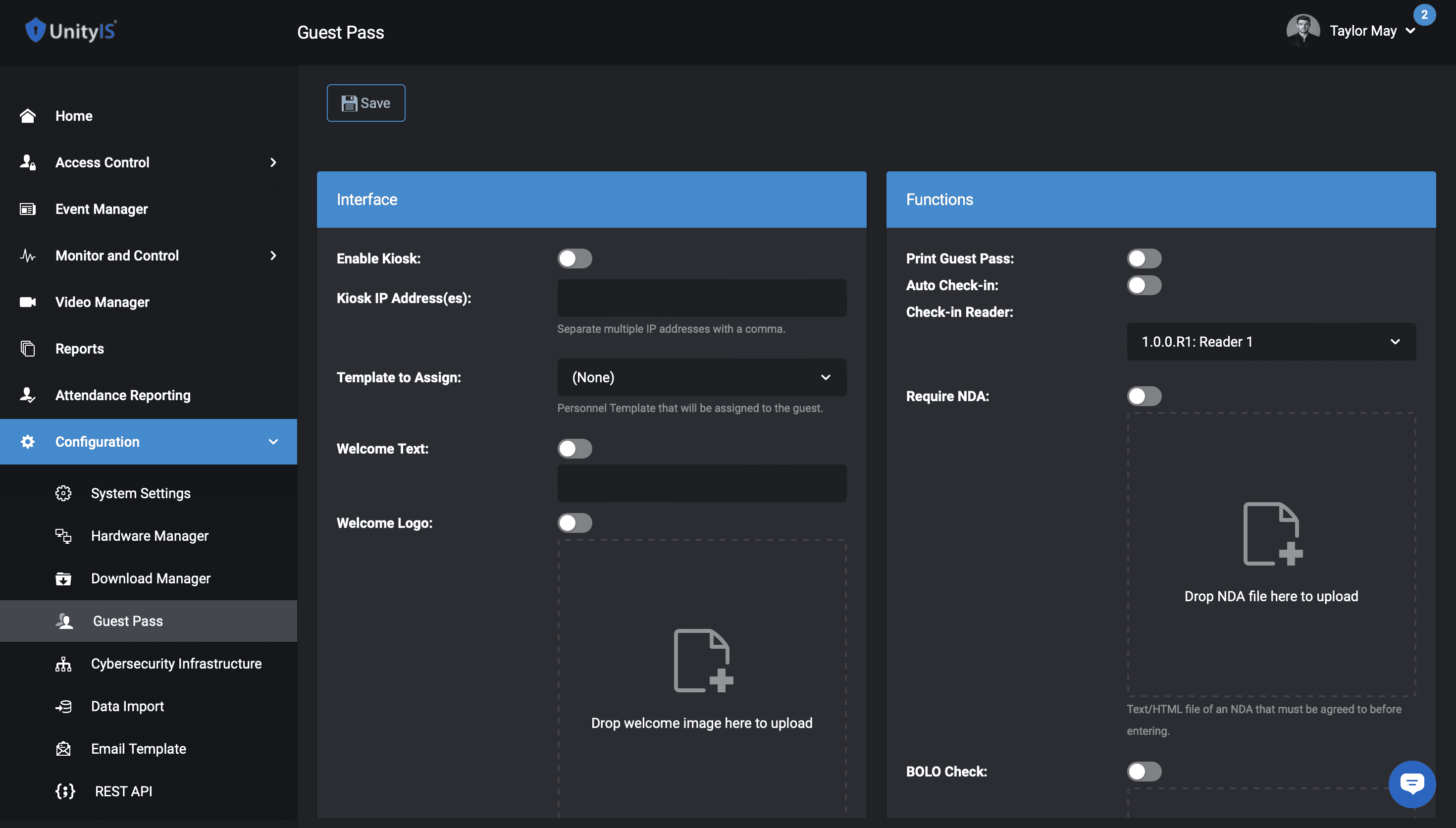1456x828 pixels.
Task: Open Hardware Manager link
Action: click(x=150, y=536)
